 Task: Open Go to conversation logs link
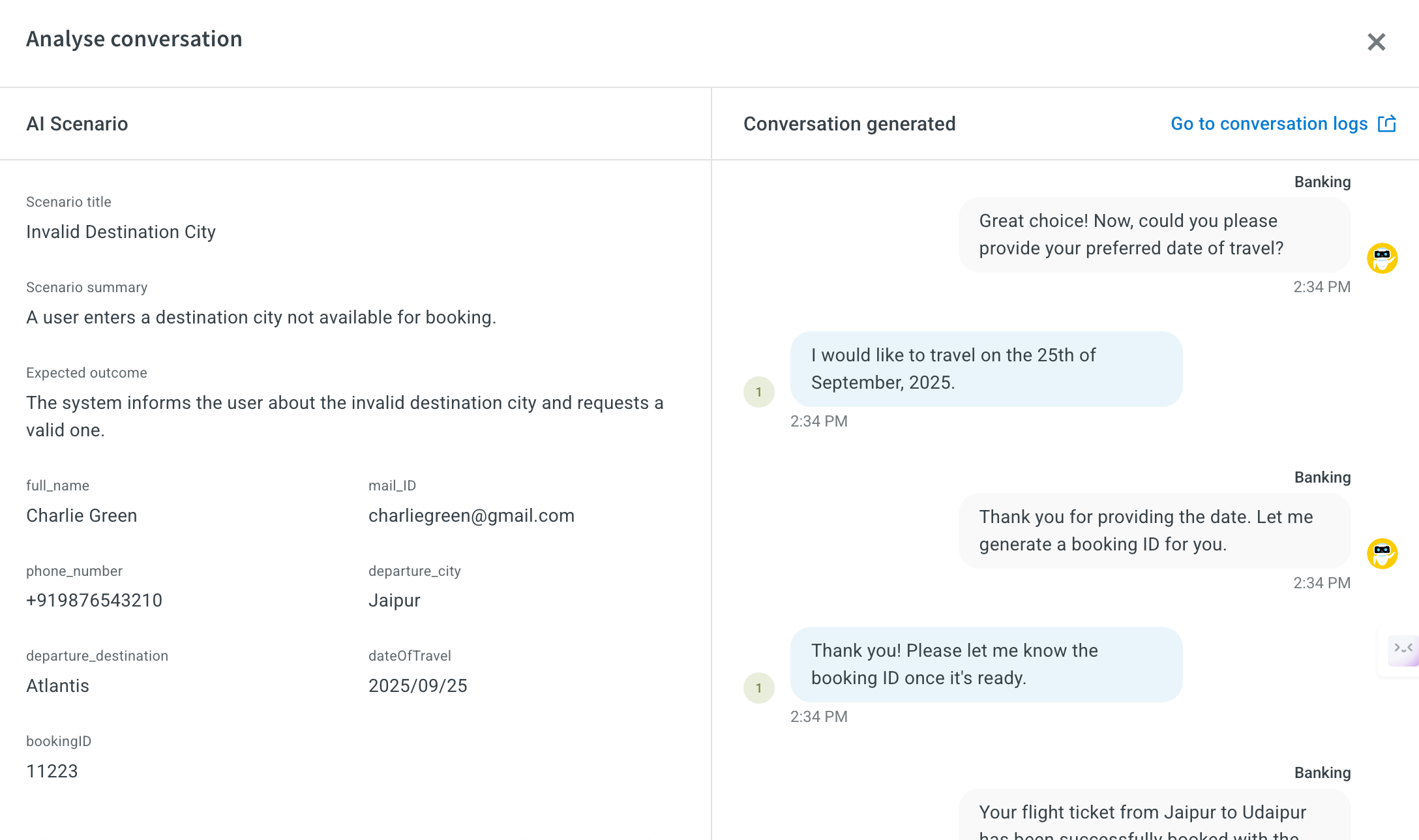[1268, 124]
